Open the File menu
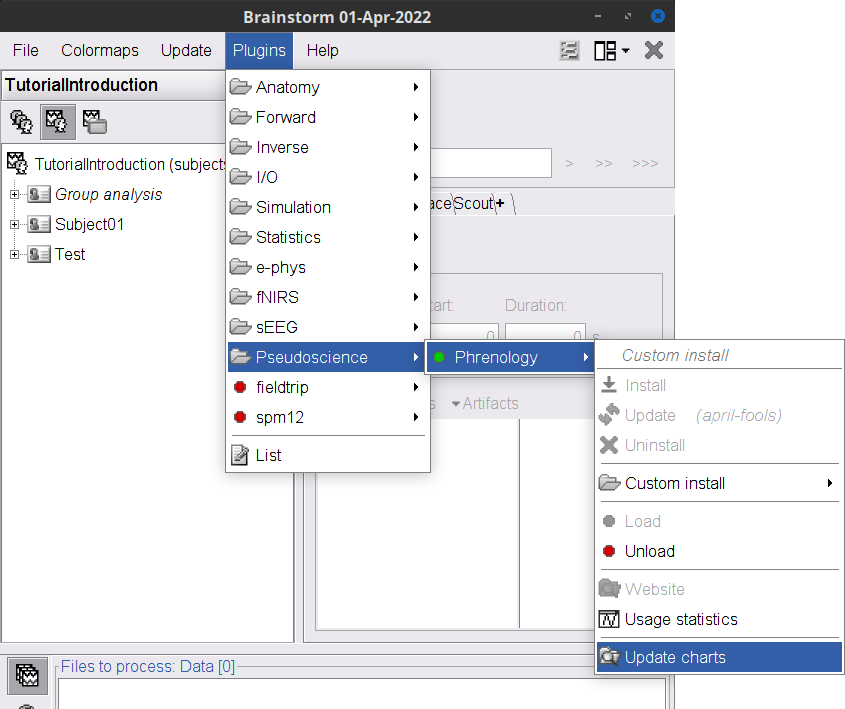The height and width of the screenshot is (709, 845). pyautogui.click(x=26, y=50)
